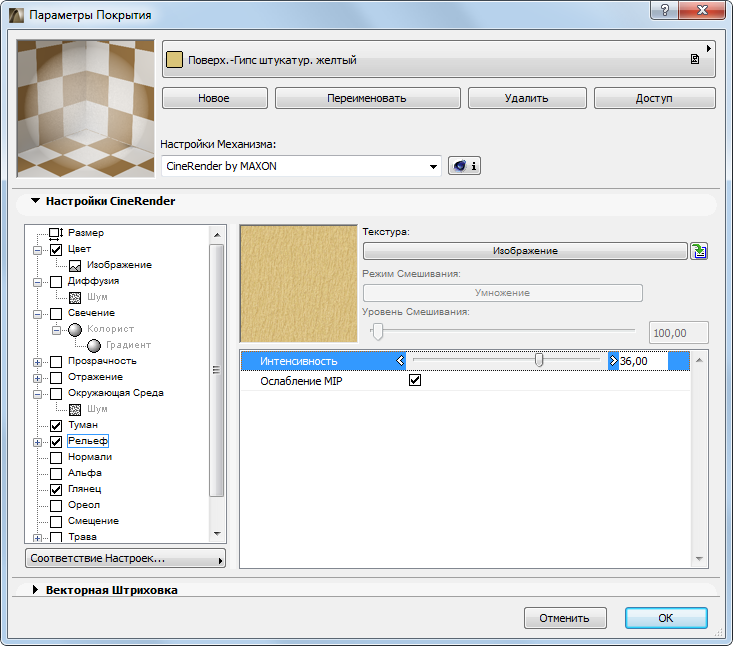Click the Доступ button
Viewport: 733px width, 646px height.
point(654,98)
